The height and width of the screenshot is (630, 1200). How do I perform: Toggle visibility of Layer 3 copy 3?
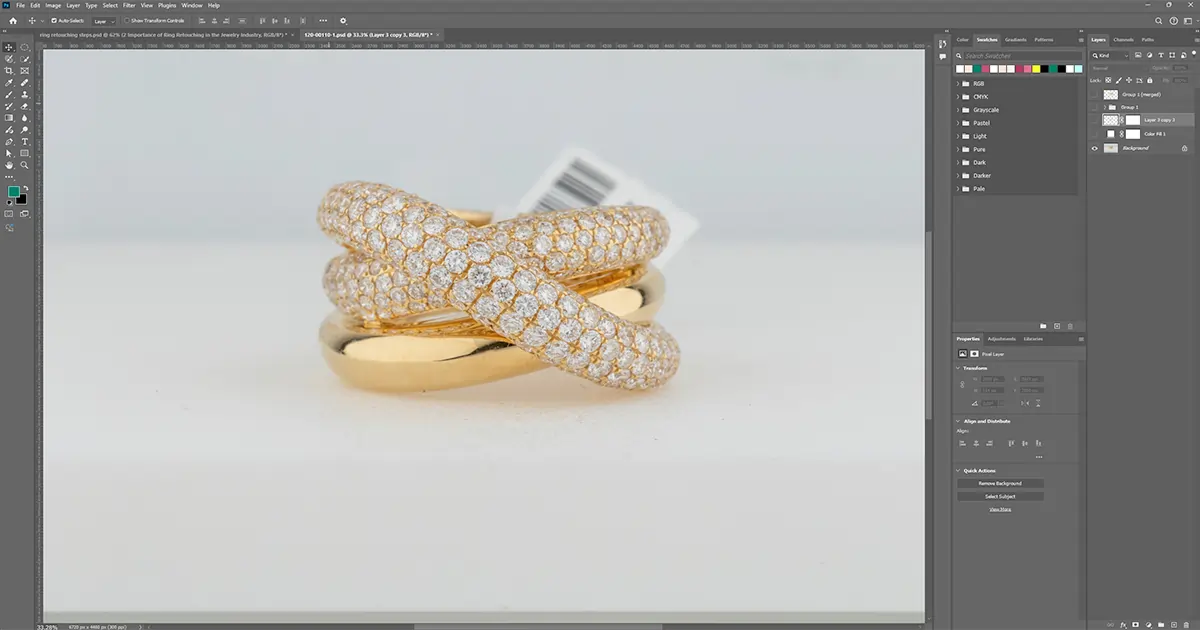pos(1095,120)
